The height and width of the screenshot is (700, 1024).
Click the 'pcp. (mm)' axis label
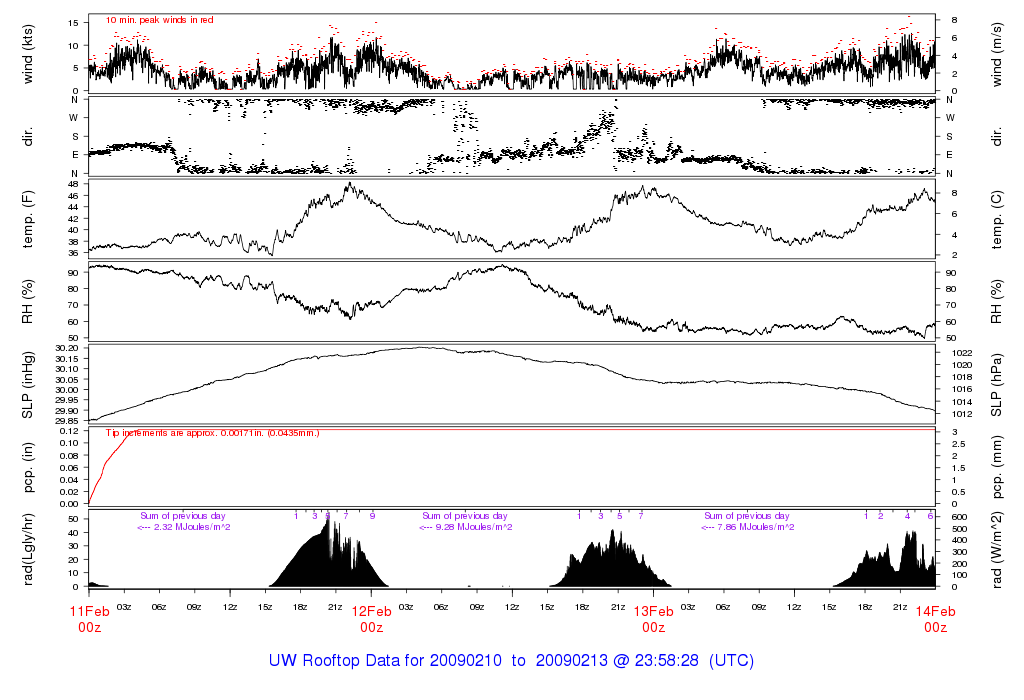tap(996, 468)
